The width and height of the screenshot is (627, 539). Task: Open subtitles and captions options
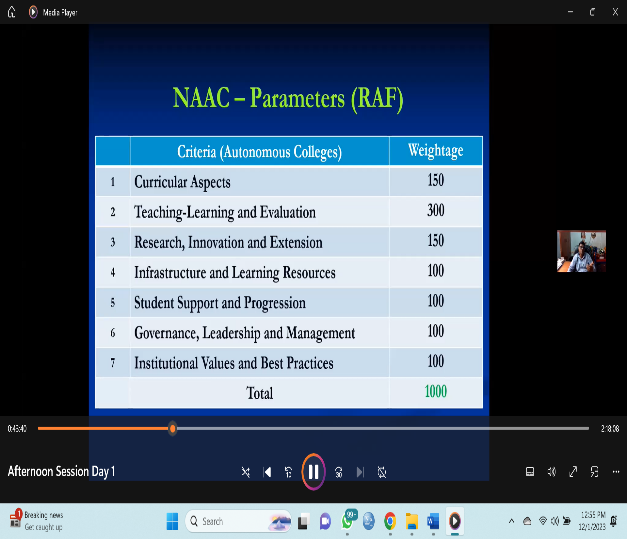pos(530,472)
